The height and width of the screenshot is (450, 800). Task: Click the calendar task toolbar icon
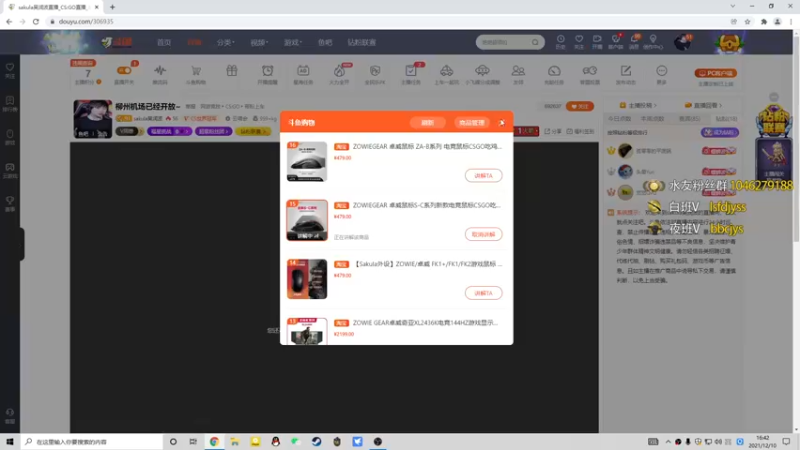pos(303,71)
